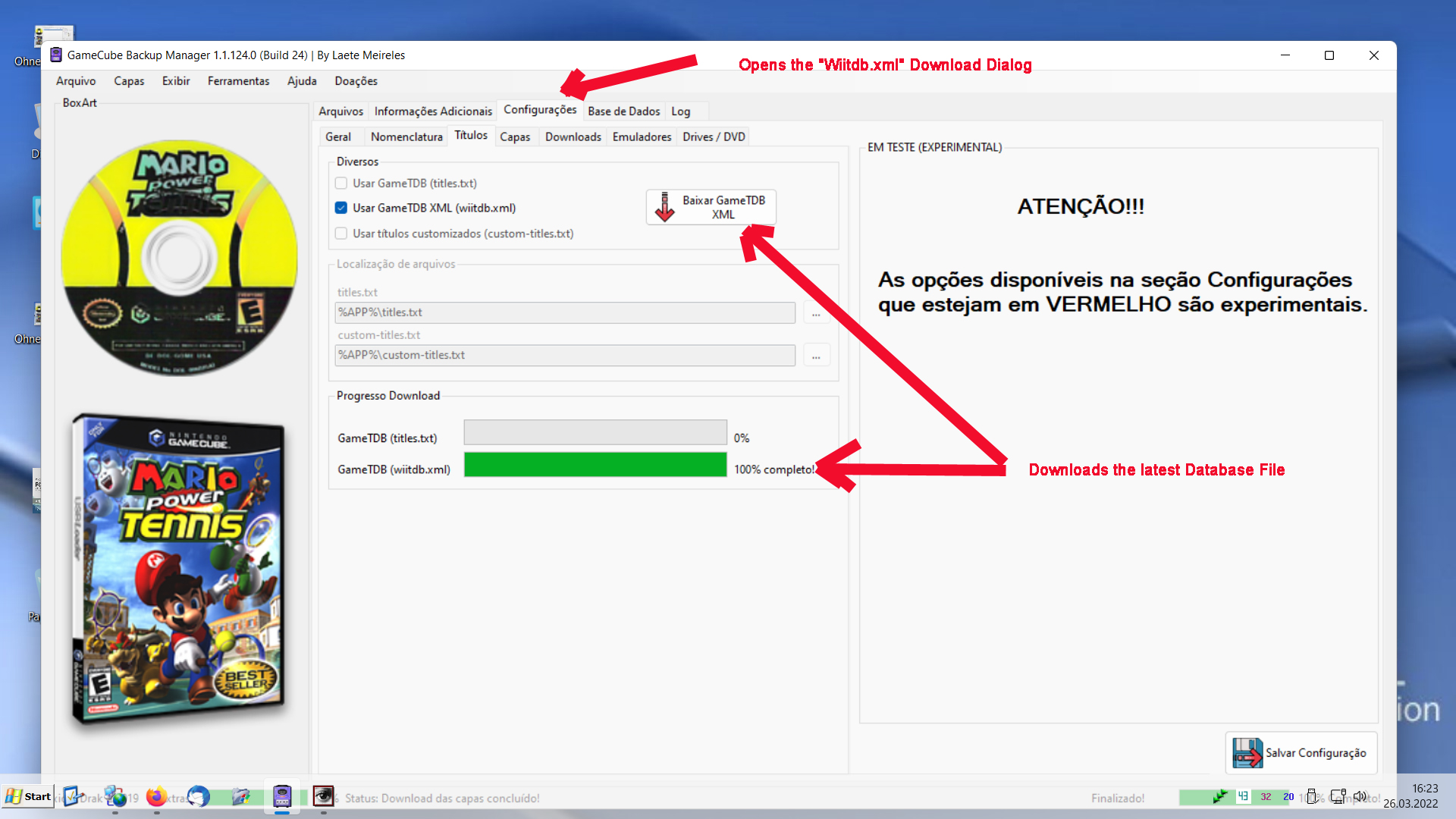
Task: Click the browse button for custom-titles.txt path
Action: (816, 355)
